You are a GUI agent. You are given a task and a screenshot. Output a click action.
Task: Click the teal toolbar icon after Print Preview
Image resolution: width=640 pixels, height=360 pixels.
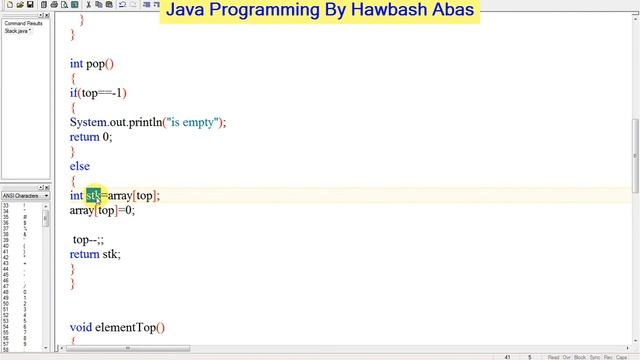pyautogui.click(x=75, y=4)
